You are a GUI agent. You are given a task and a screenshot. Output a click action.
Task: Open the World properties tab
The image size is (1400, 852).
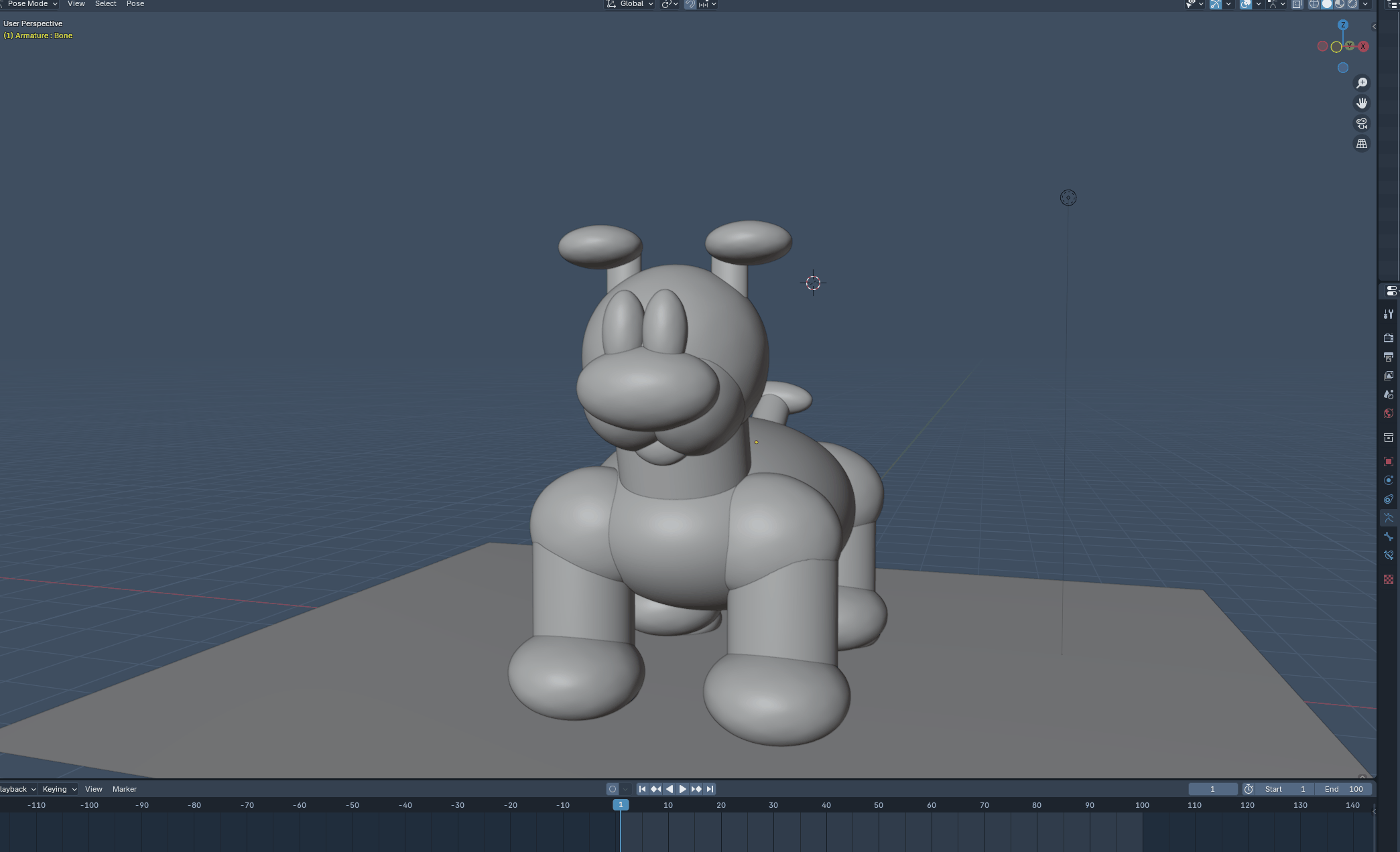pos(1389,413)
